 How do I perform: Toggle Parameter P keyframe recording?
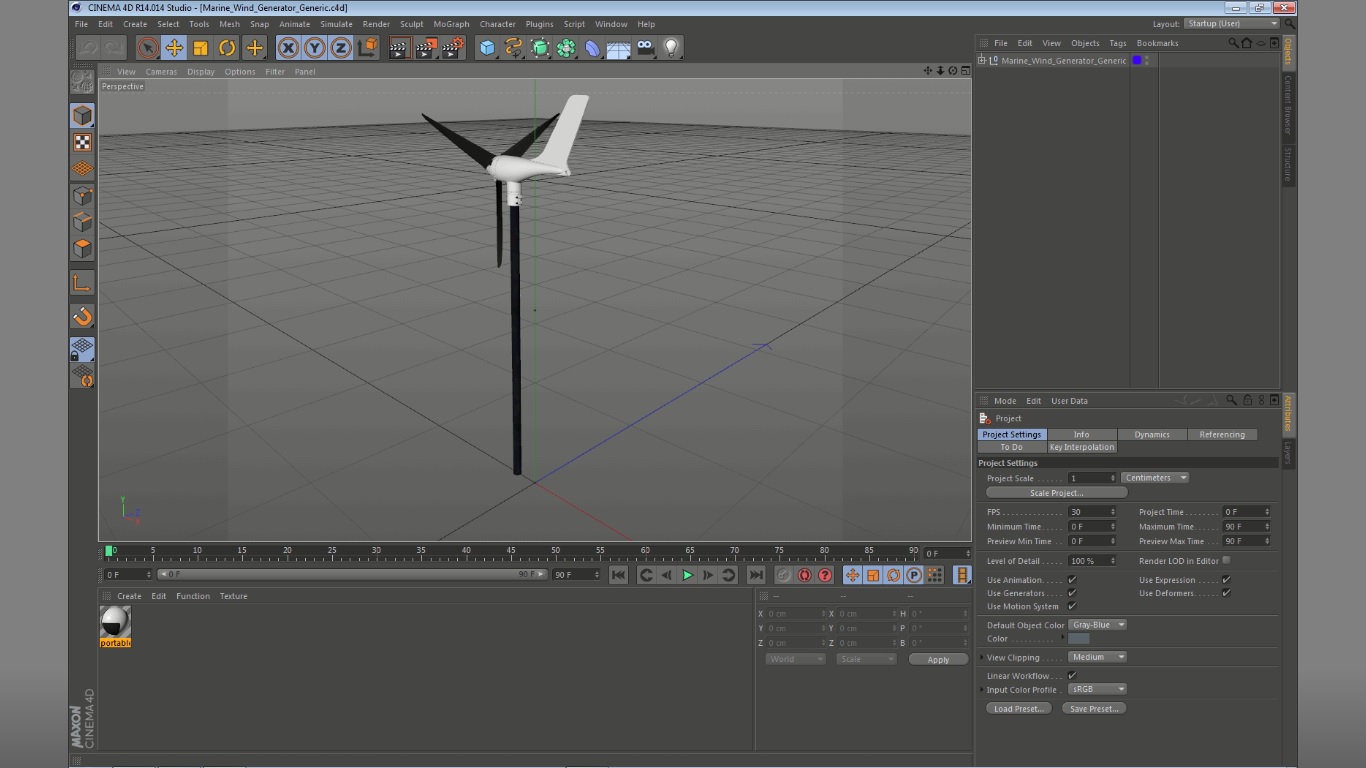(914, 575)
